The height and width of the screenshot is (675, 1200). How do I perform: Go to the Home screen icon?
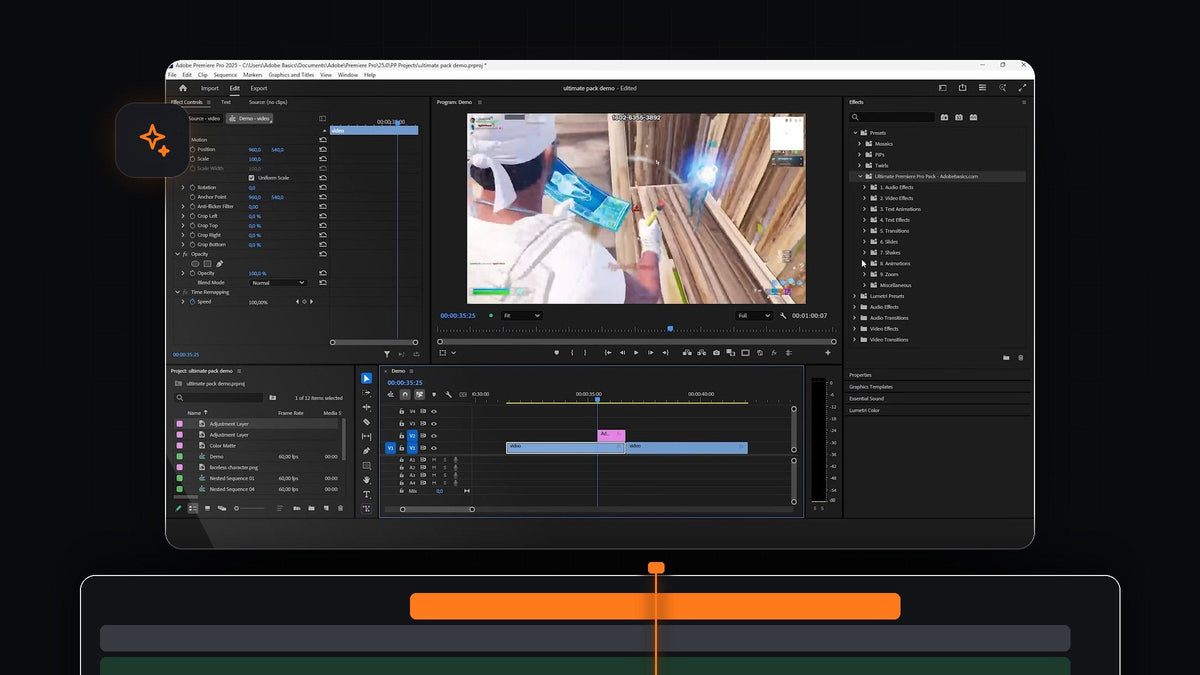[183, 88]
